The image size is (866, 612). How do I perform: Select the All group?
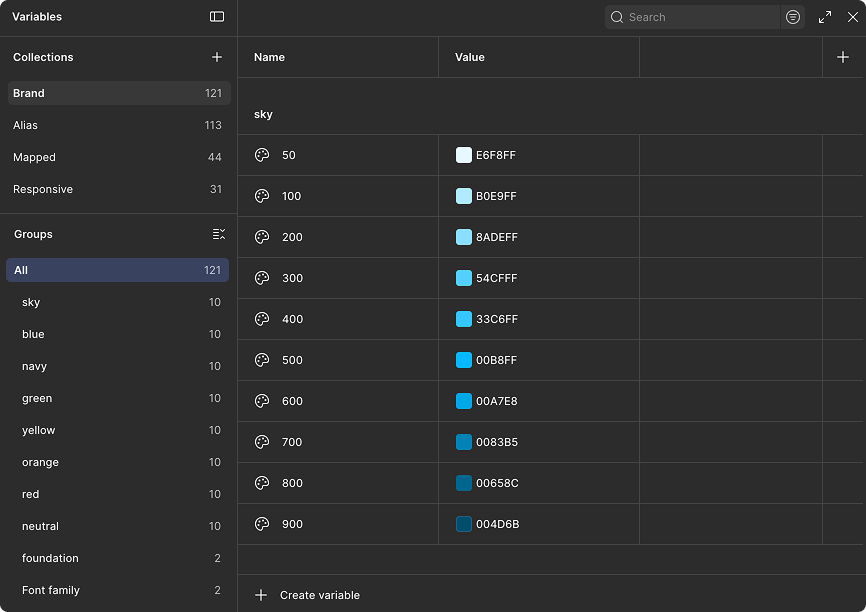[x=117, y=270]
